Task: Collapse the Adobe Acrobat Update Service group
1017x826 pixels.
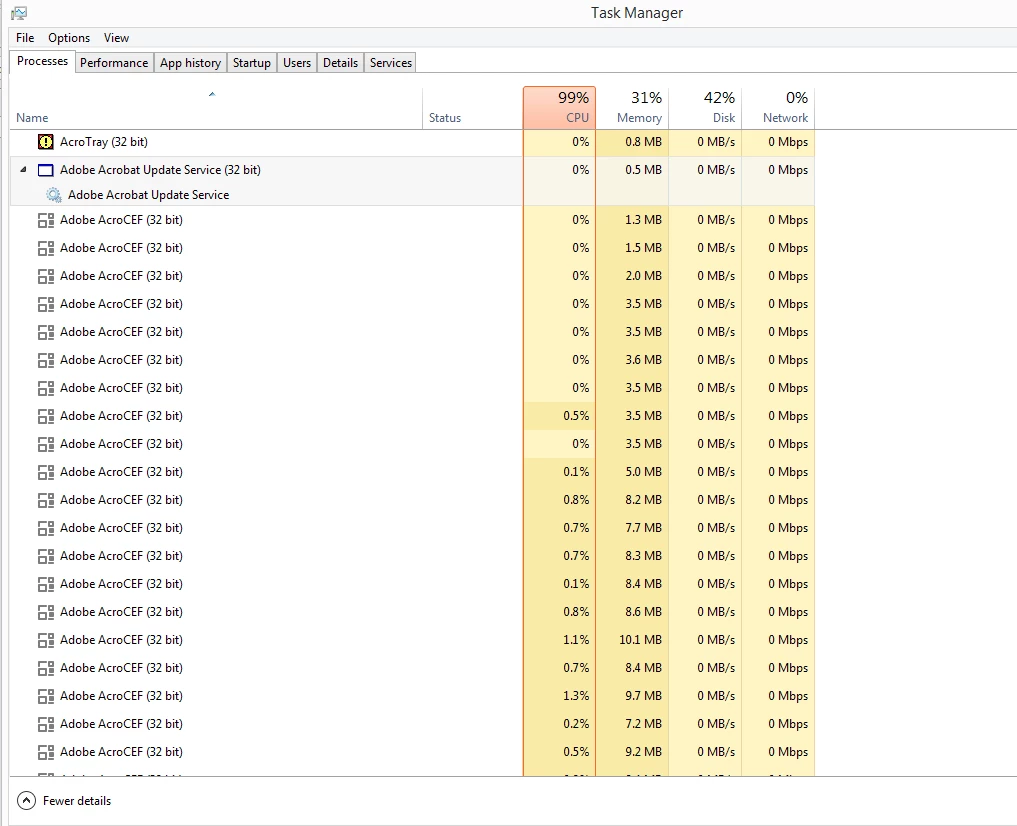Action: pyautogui.click(x=23, y=170)
